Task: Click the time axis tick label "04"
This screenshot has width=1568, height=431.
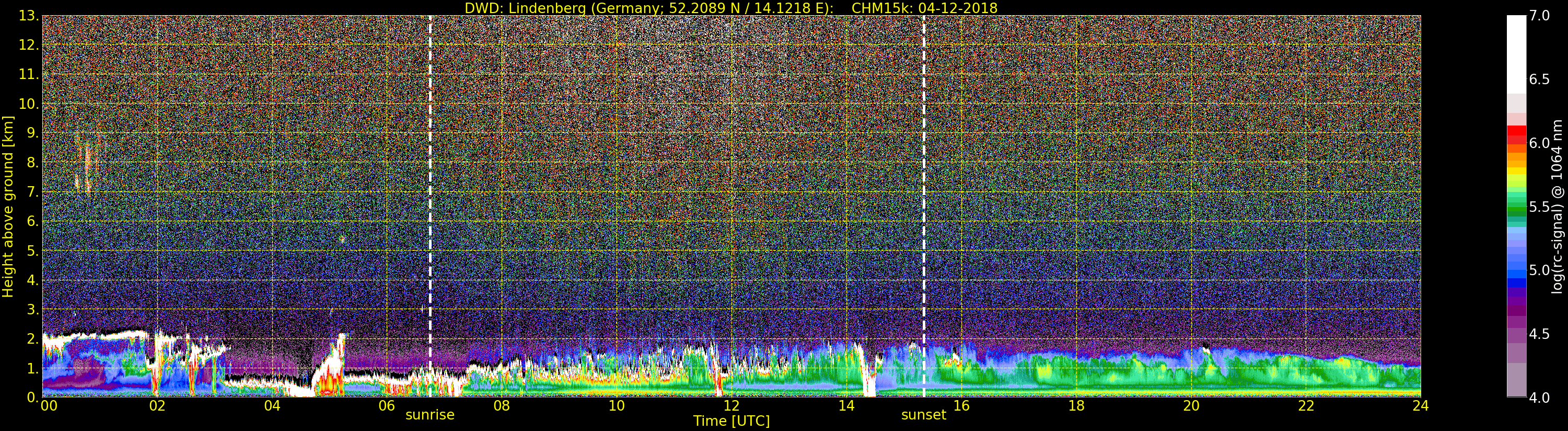Action: [x=272, y=406]
